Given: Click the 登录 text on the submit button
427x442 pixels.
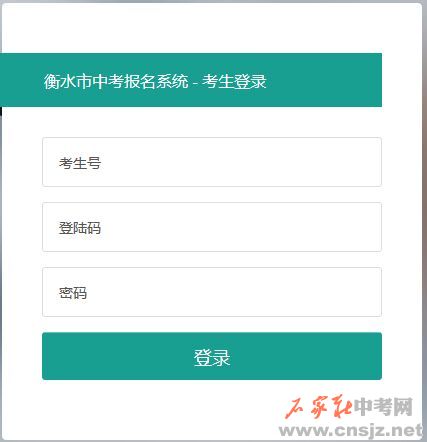Looking at the screenshot, I should click(212, 358).
